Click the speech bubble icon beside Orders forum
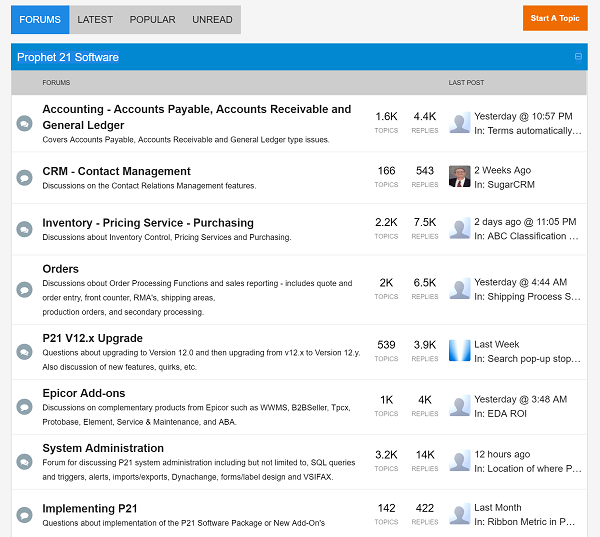 pos(24,290)
